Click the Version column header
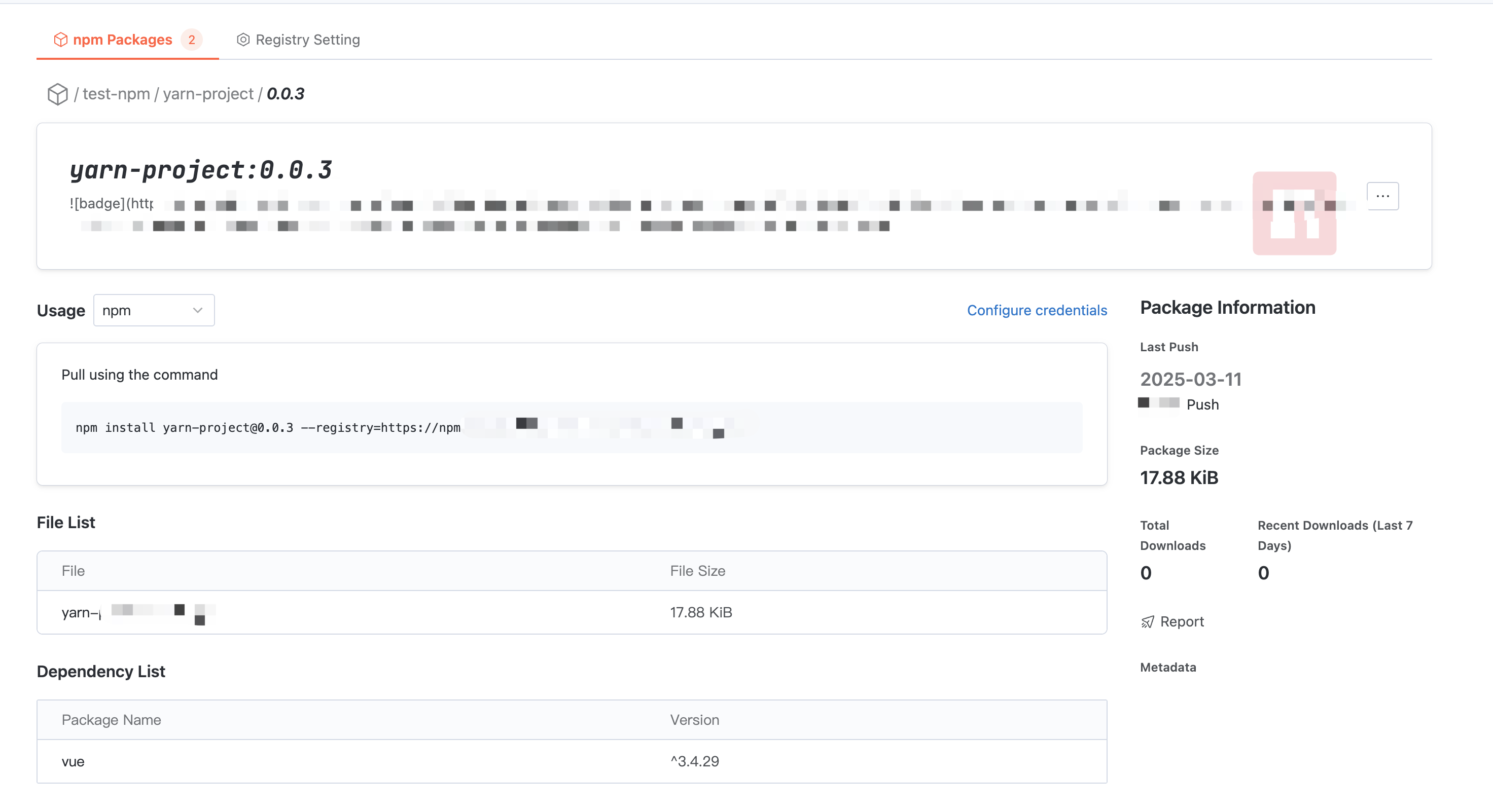This screenshot has height=812, width=1493. (x=694, y=719)
